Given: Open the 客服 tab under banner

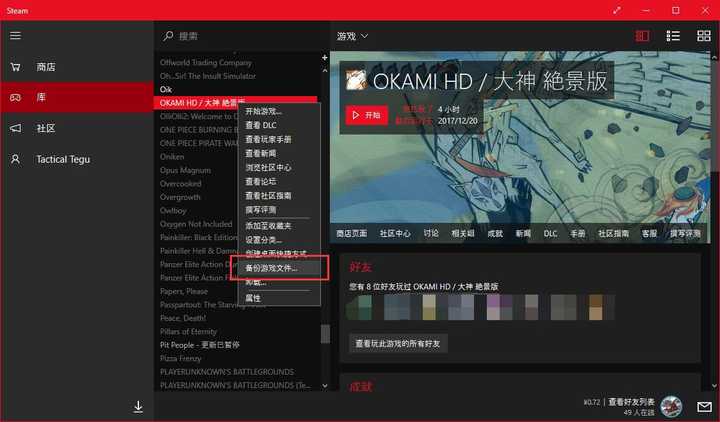Looking at the screenshot, I should pyautogui.click(x=649, y=234).
